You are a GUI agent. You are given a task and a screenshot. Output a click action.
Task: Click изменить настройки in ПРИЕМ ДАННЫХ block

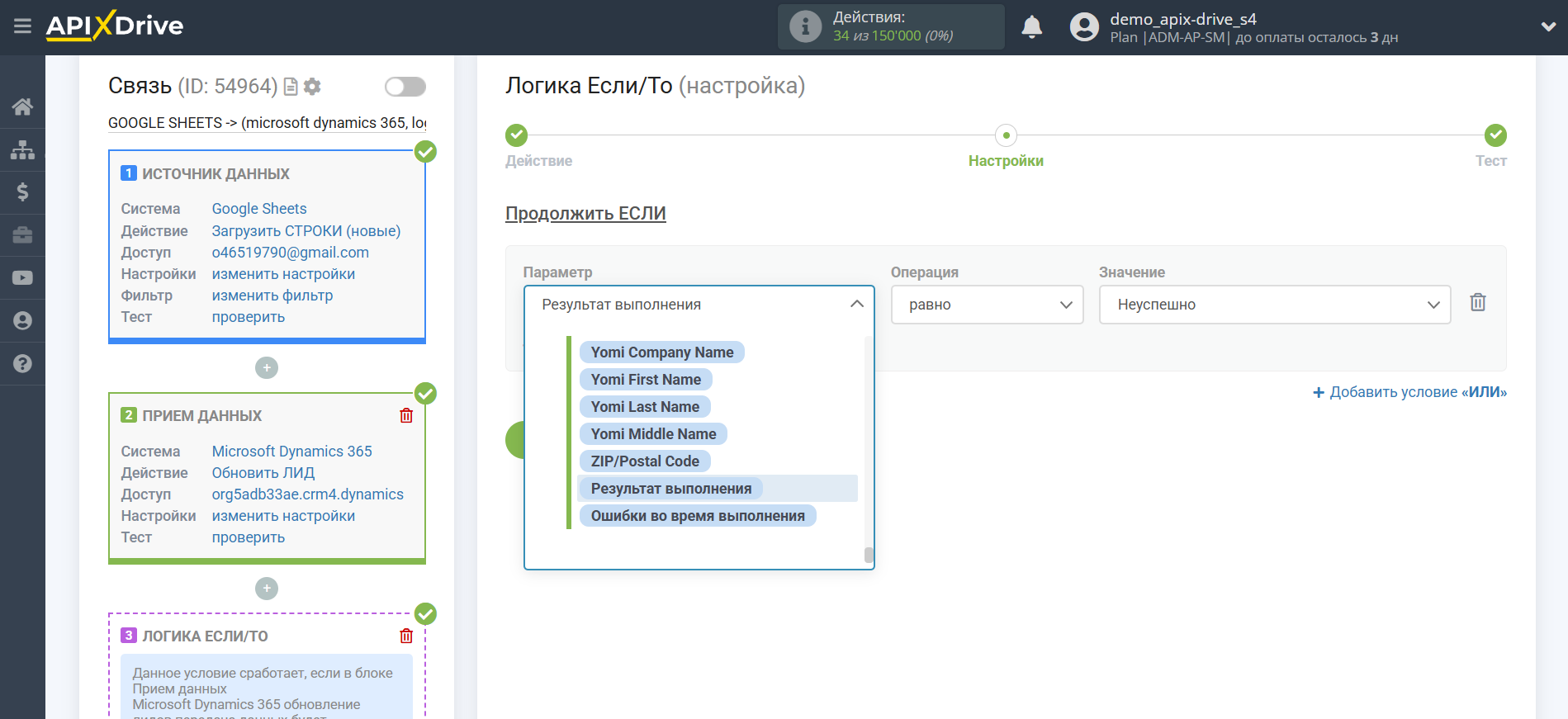pyautogui.click(x=283, y=516)
